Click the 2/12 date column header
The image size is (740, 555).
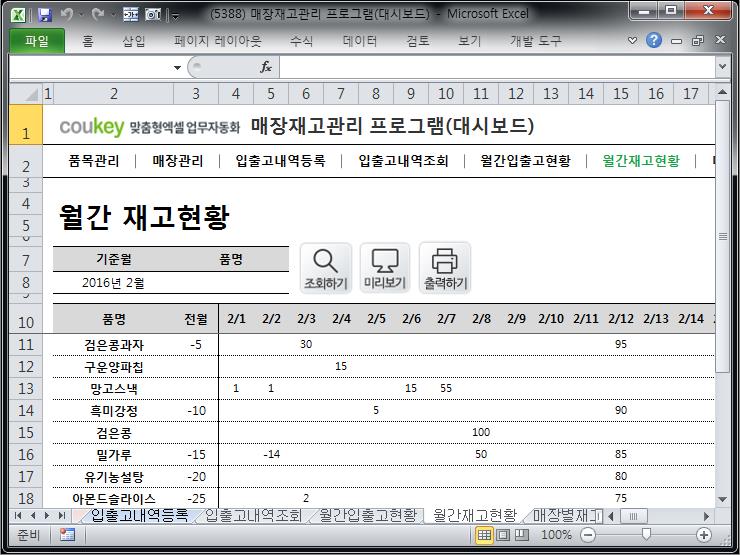[x=621, y=319]
